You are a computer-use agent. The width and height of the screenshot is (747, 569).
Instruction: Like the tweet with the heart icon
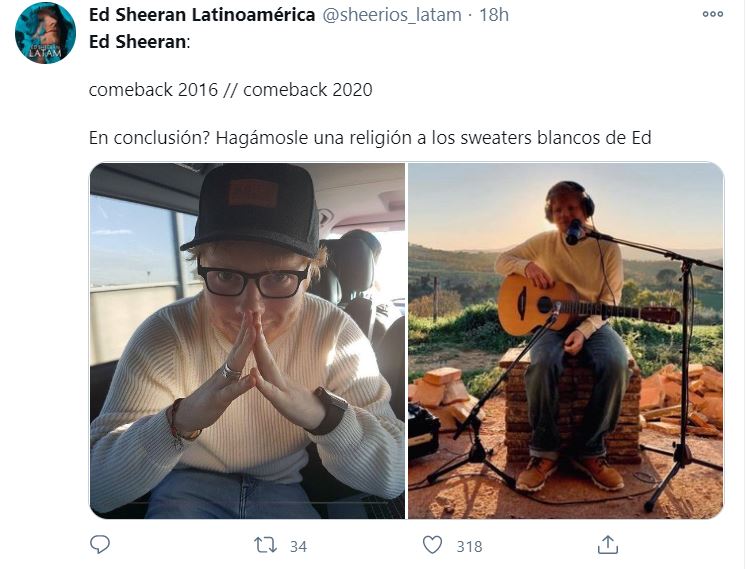432,545
